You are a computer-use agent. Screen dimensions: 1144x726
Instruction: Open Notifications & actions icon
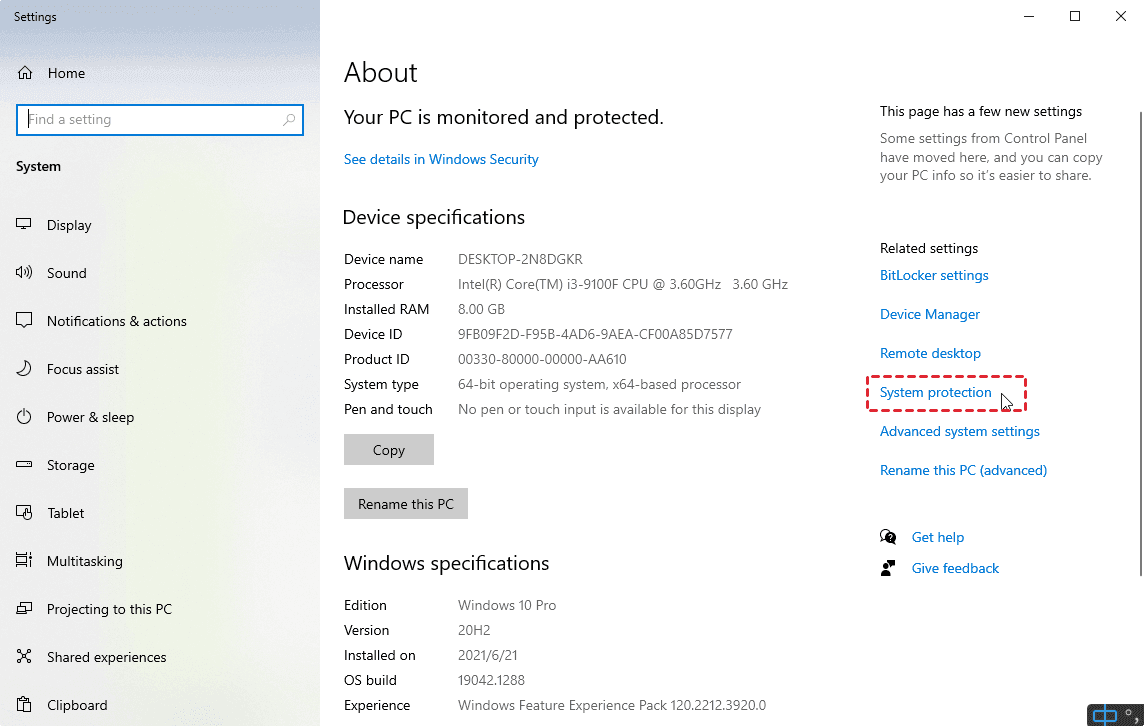click(25, 321)
